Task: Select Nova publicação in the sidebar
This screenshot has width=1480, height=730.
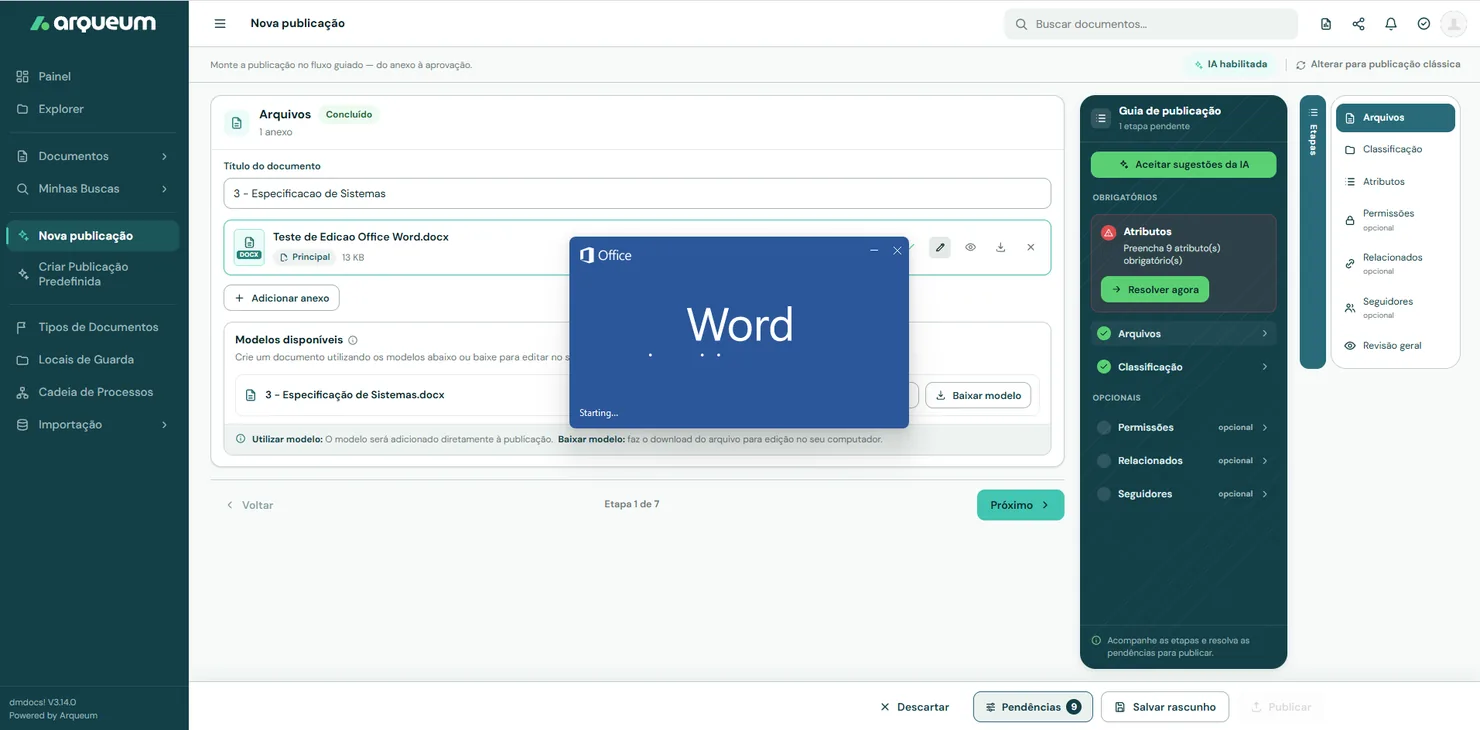Action: pos(92,236)
